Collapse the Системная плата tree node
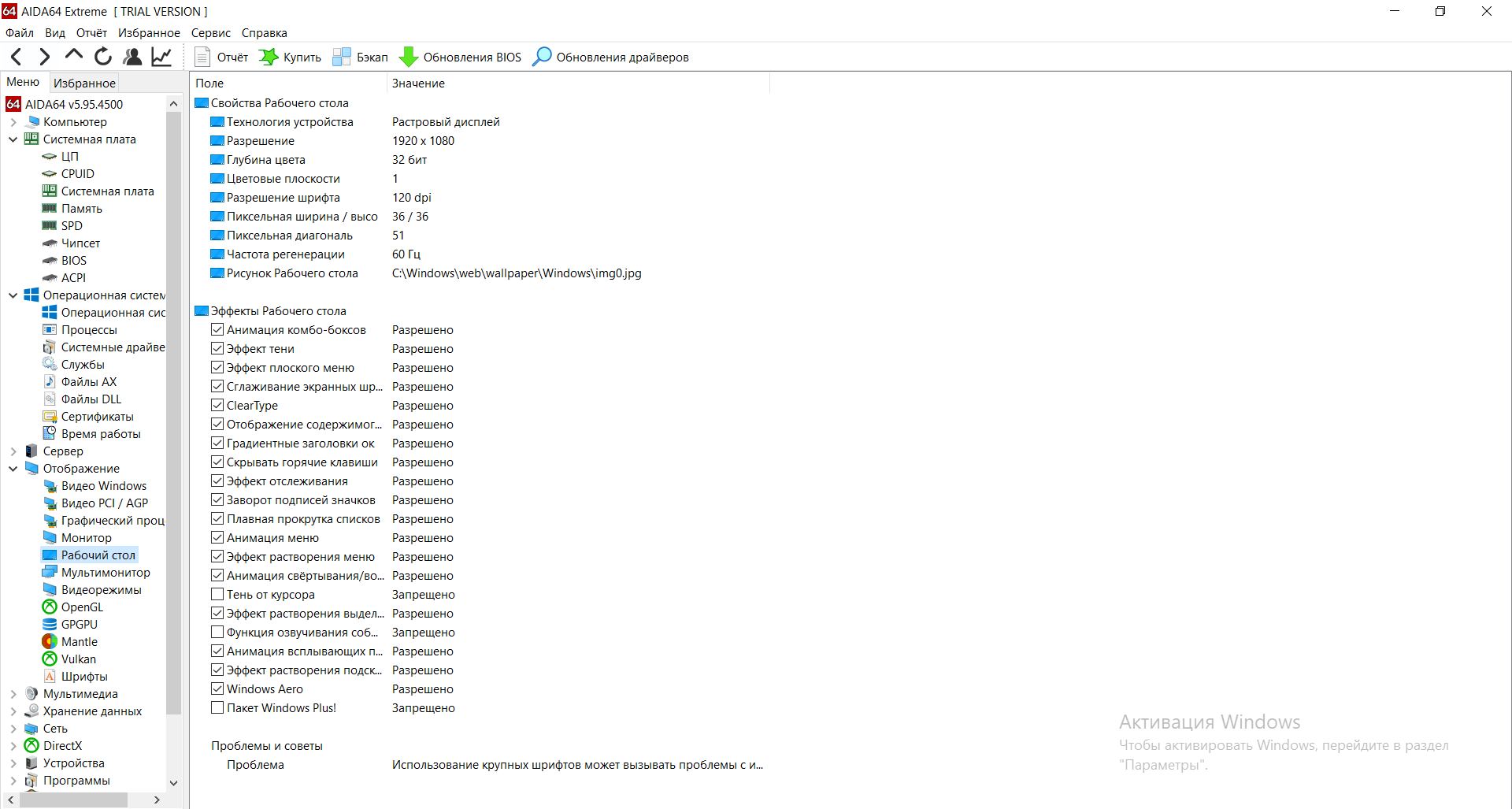 [x=13, y=139]
